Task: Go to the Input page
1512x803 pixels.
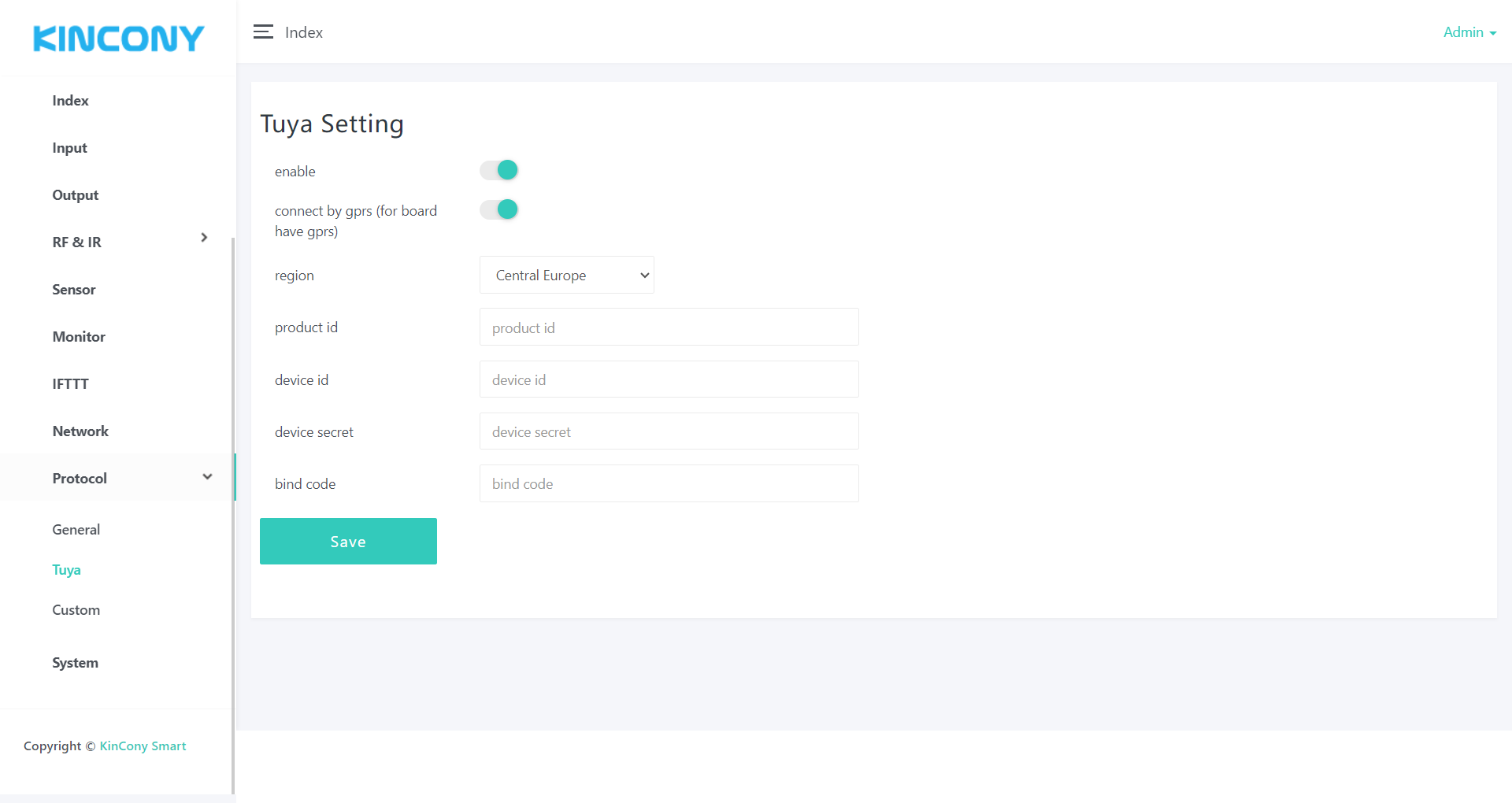Action: (69, 148)
